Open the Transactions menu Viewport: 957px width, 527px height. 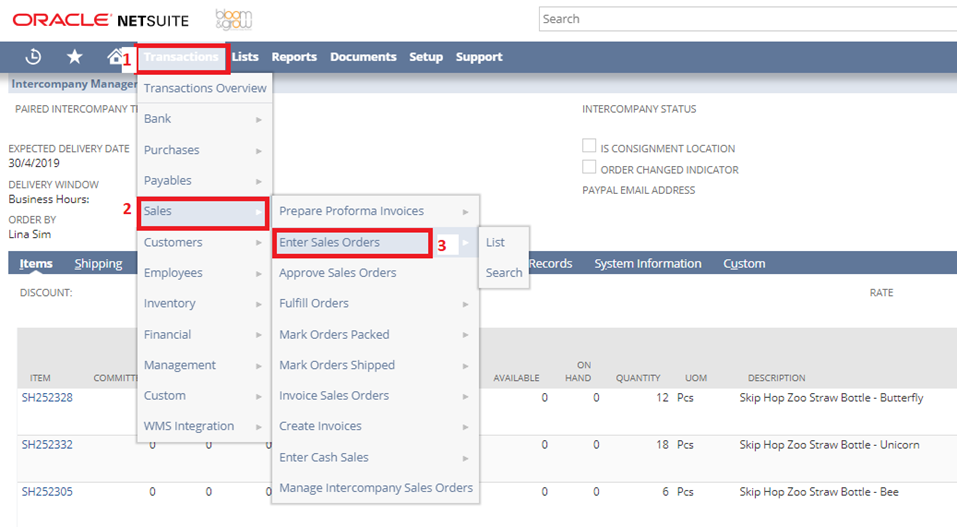point(181,57)
